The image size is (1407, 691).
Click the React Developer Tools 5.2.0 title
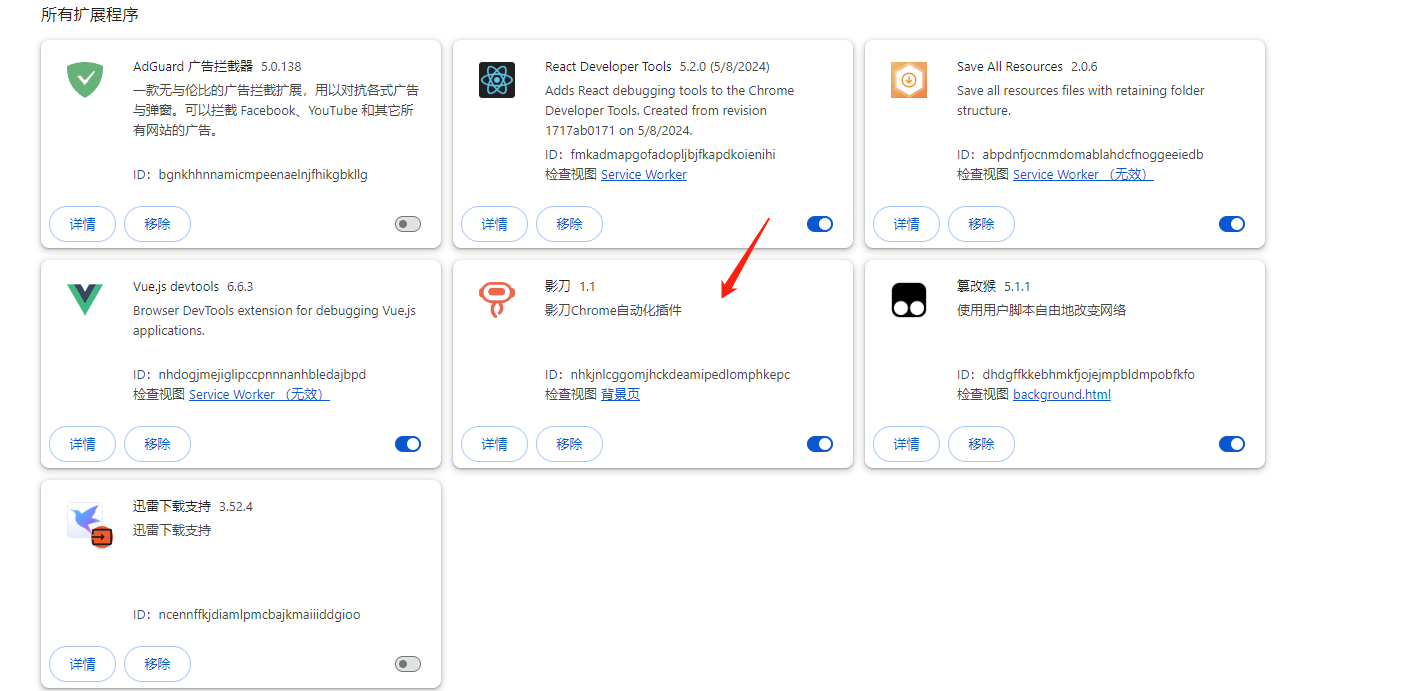(x=657, y=66)
